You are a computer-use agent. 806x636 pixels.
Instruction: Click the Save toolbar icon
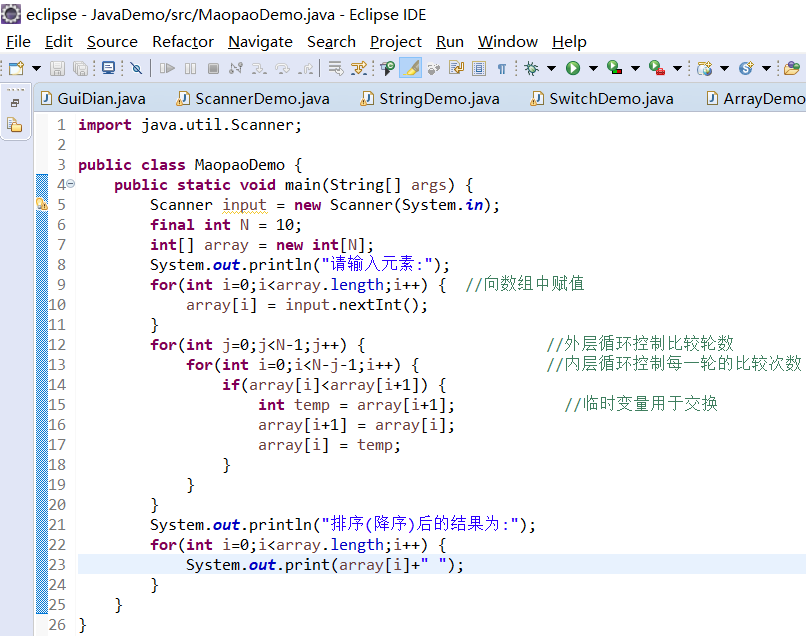click(x=57, y=68)
